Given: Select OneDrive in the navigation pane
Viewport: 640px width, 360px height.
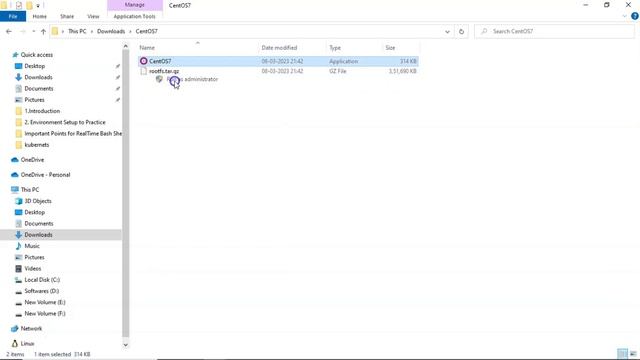Looking at the screenshot, I should (x=32, y=160).
